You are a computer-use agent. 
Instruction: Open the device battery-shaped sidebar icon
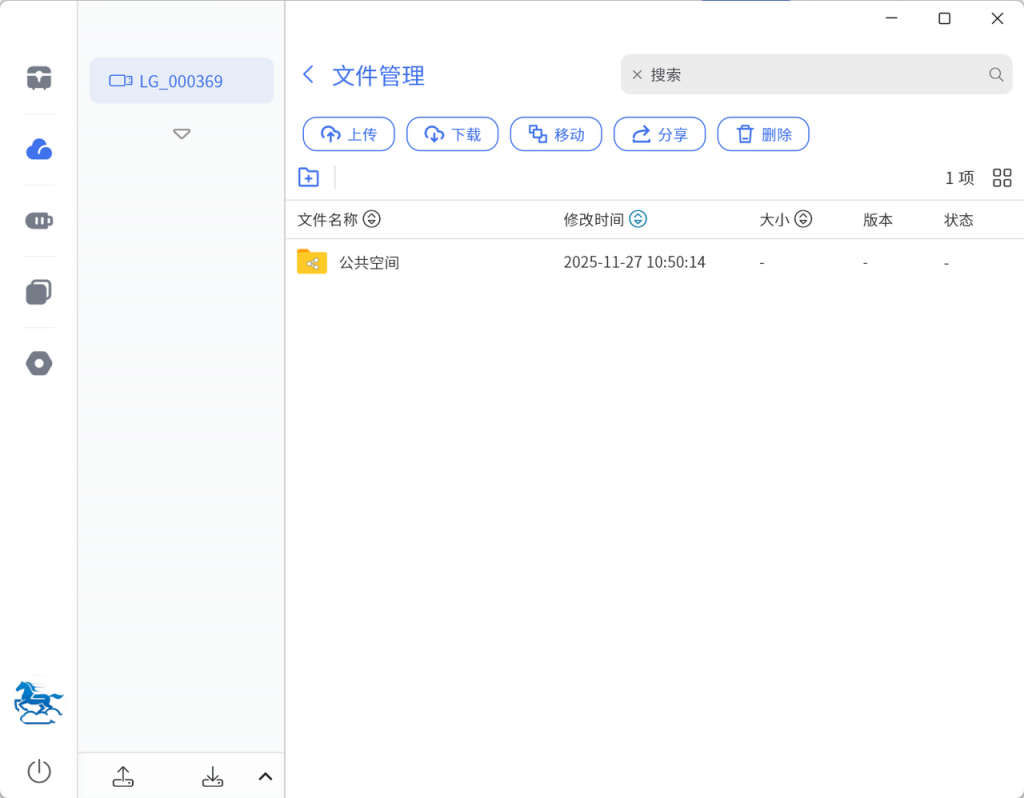tap(39, 221)
